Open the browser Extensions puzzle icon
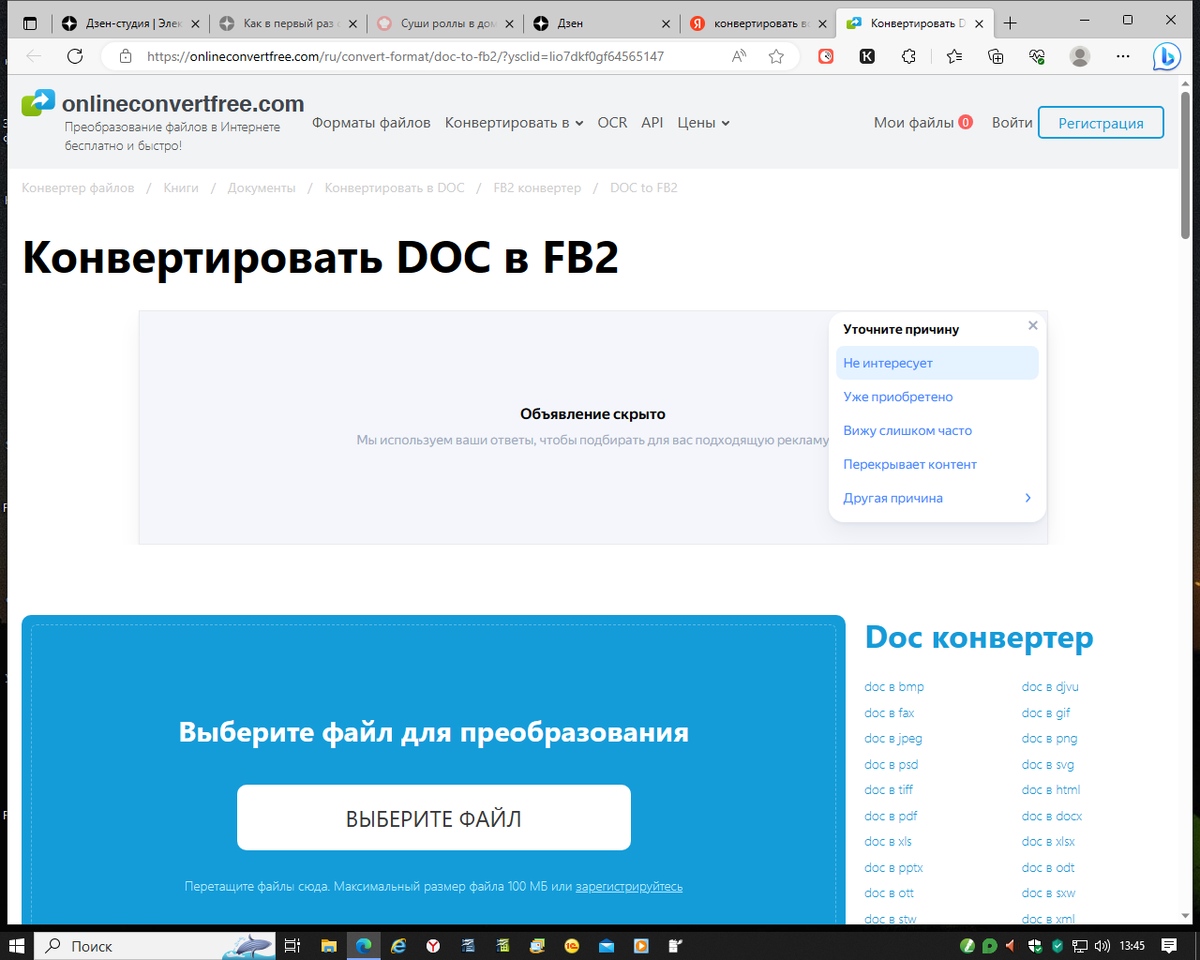The height and width of the screenshot is (960, 1200). 908,57
